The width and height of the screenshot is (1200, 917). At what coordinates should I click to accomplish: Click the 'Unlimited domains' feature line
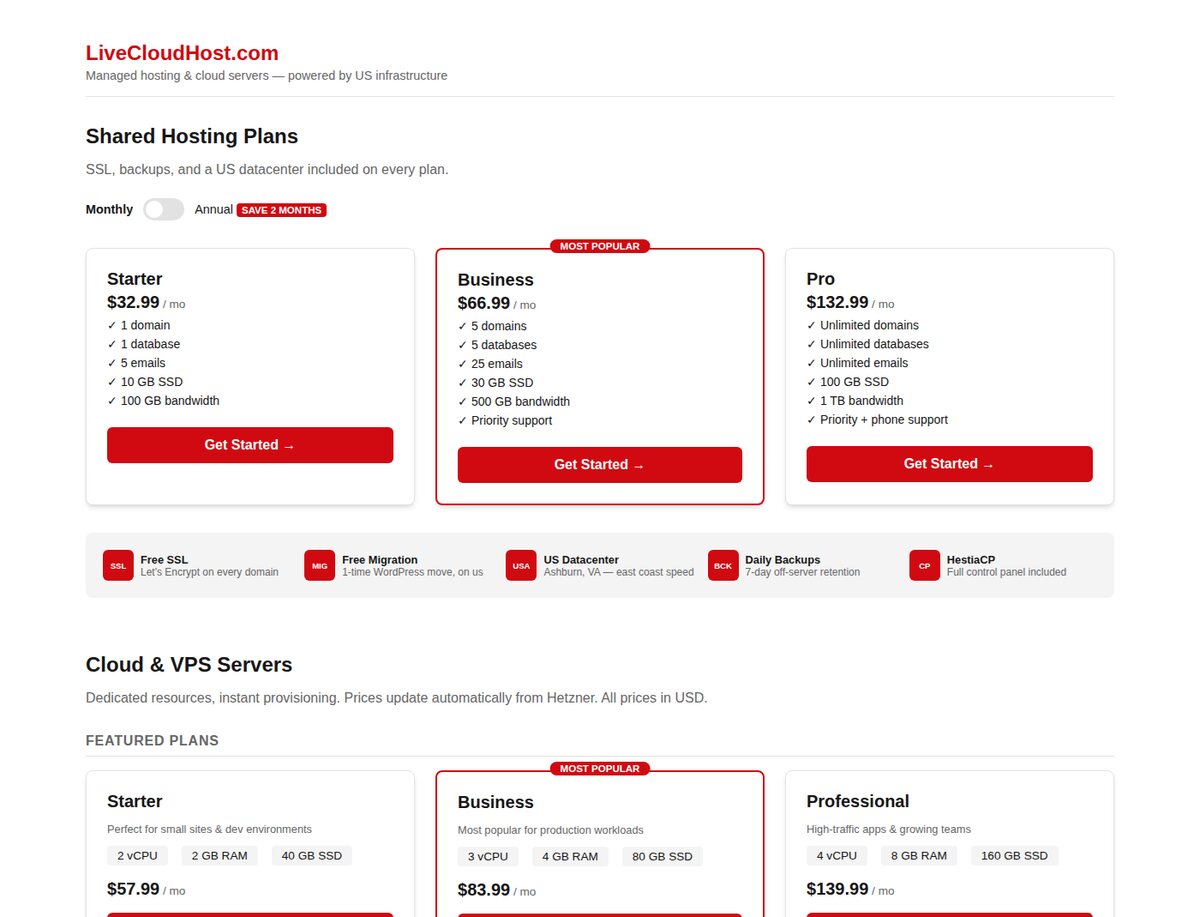863,325
